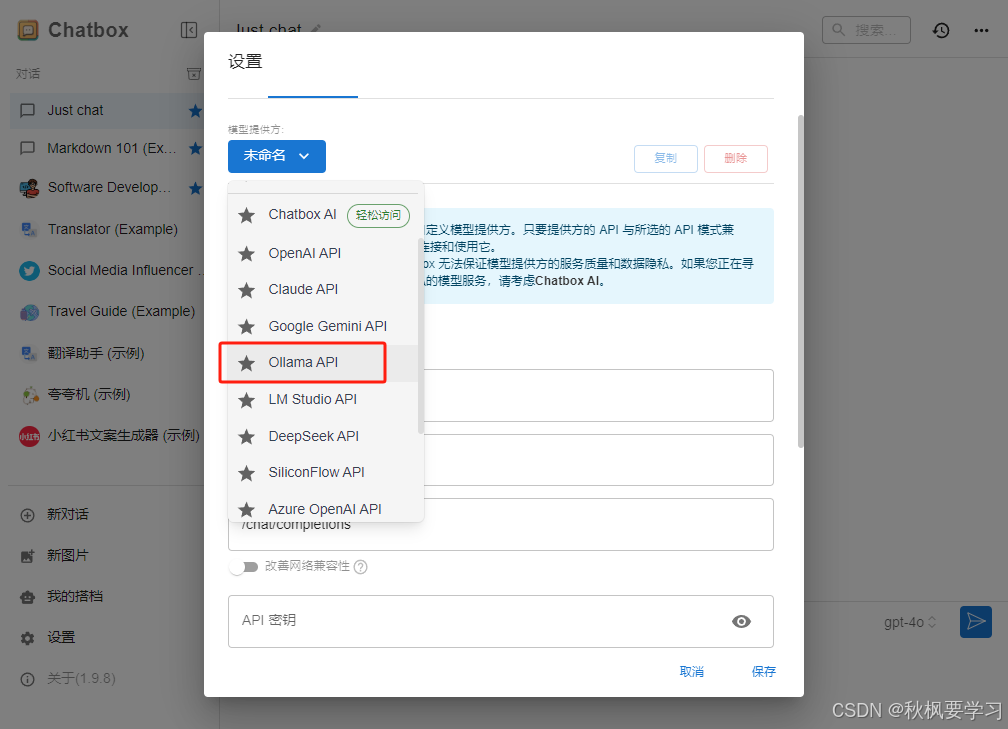This screenshot has width=1008, height=729.
Task: Click the blue send message button
Action: click(x=976, y=622)
